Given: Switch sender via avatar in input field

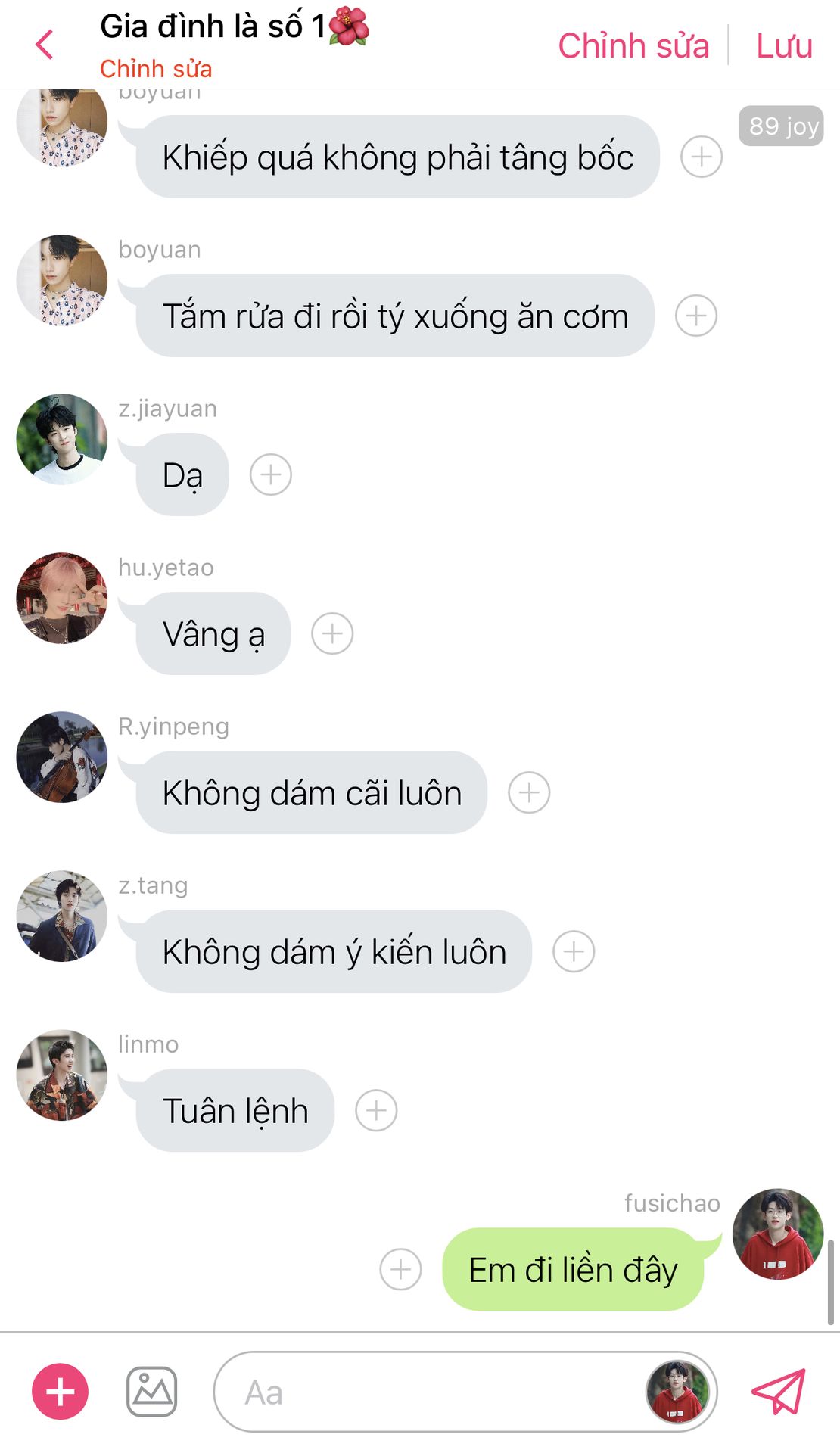Looking at the screenshot, I should [677, 1392].
